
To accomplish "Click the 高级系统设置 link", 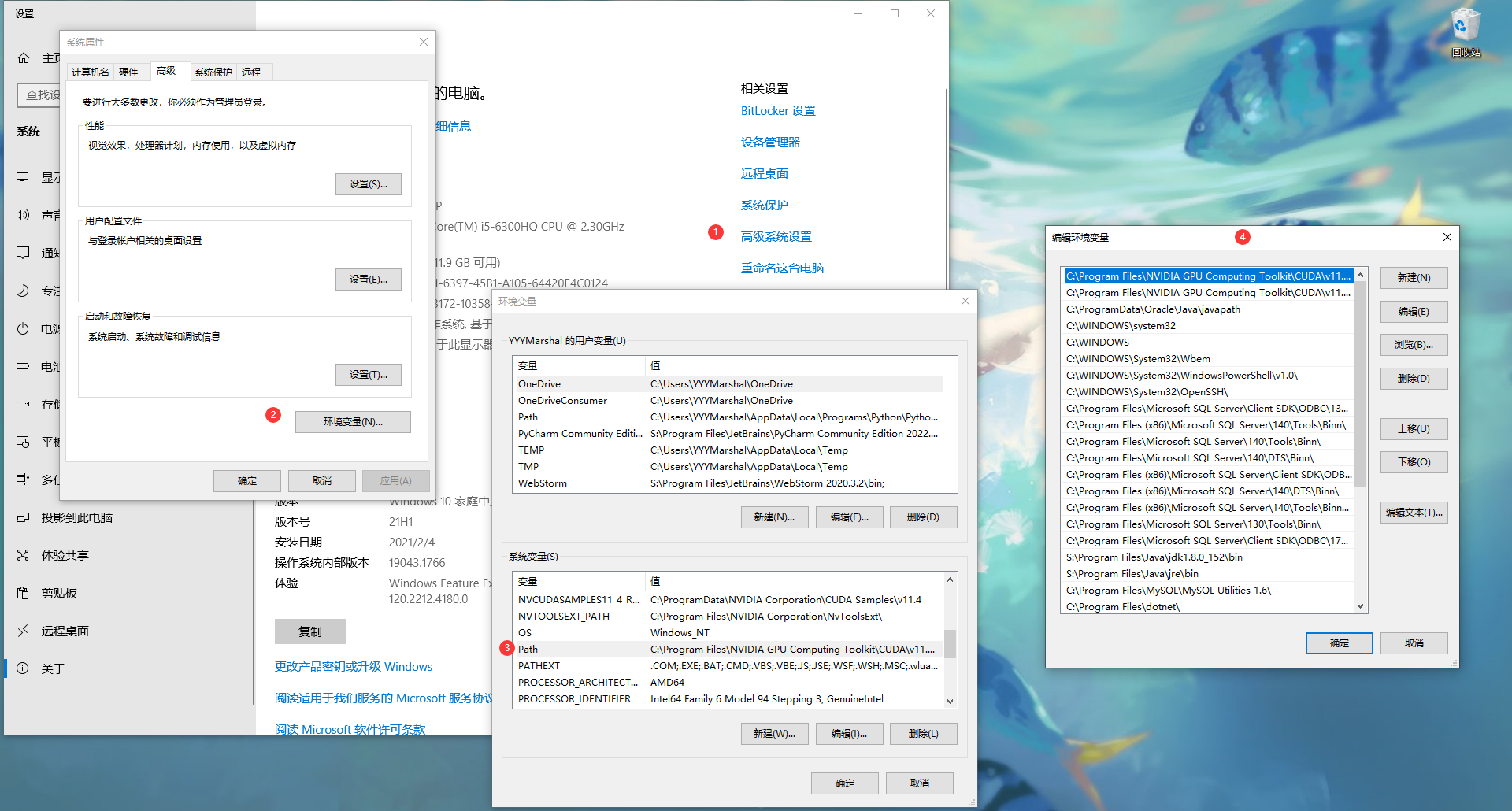I will (x=776, y=236).
